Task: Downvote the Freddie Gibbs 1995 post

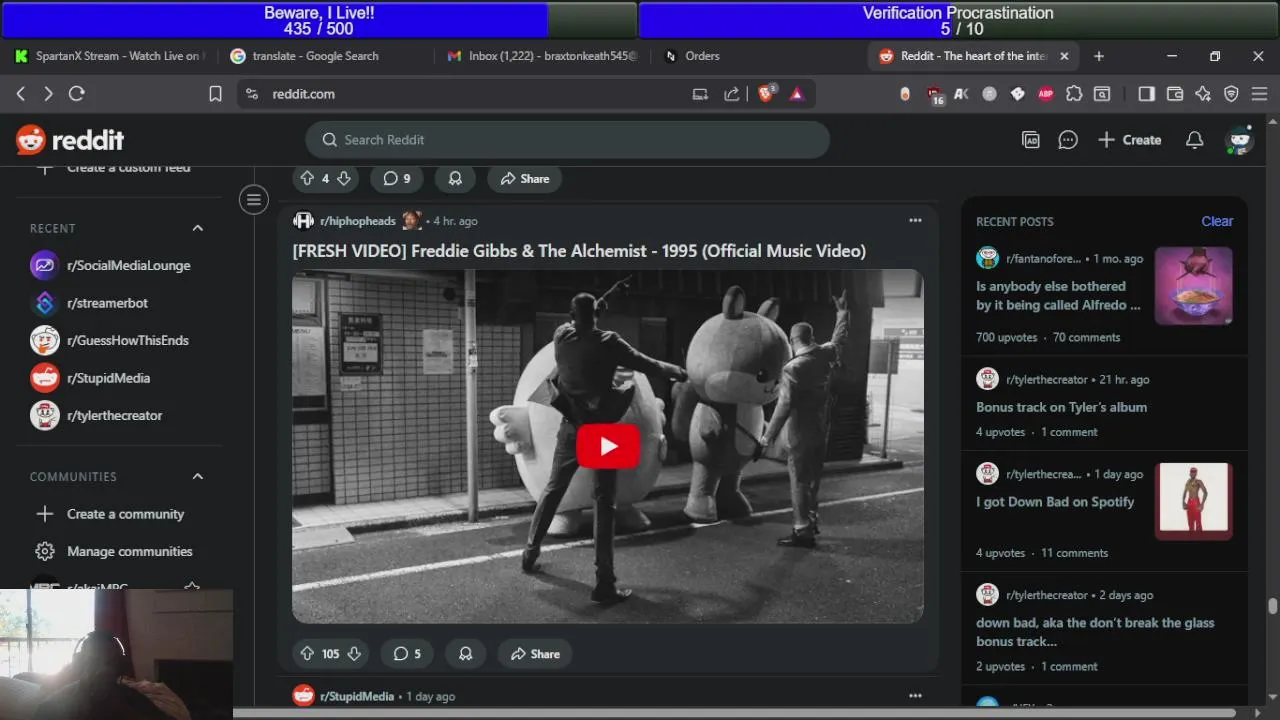Action: click(353, 654)
